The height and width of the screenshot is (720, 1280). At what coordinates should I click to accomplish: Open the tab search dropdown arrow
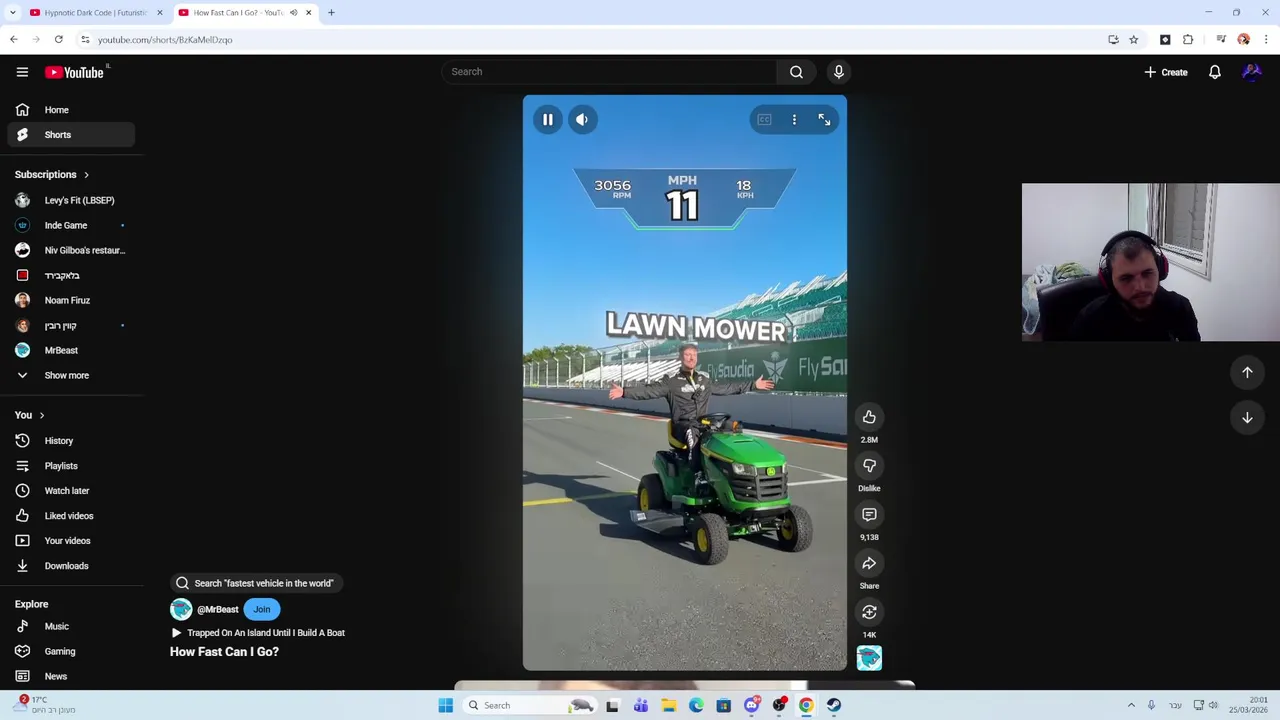click(x=12, y=13)
